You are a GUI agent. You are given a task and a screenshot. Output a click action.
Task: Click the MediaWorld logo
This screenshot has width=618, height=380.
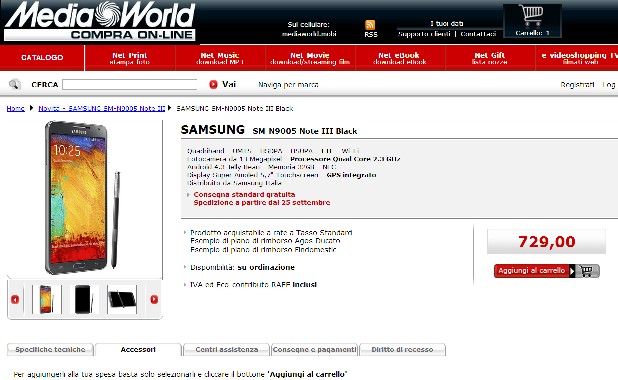(x=100, y=21)
